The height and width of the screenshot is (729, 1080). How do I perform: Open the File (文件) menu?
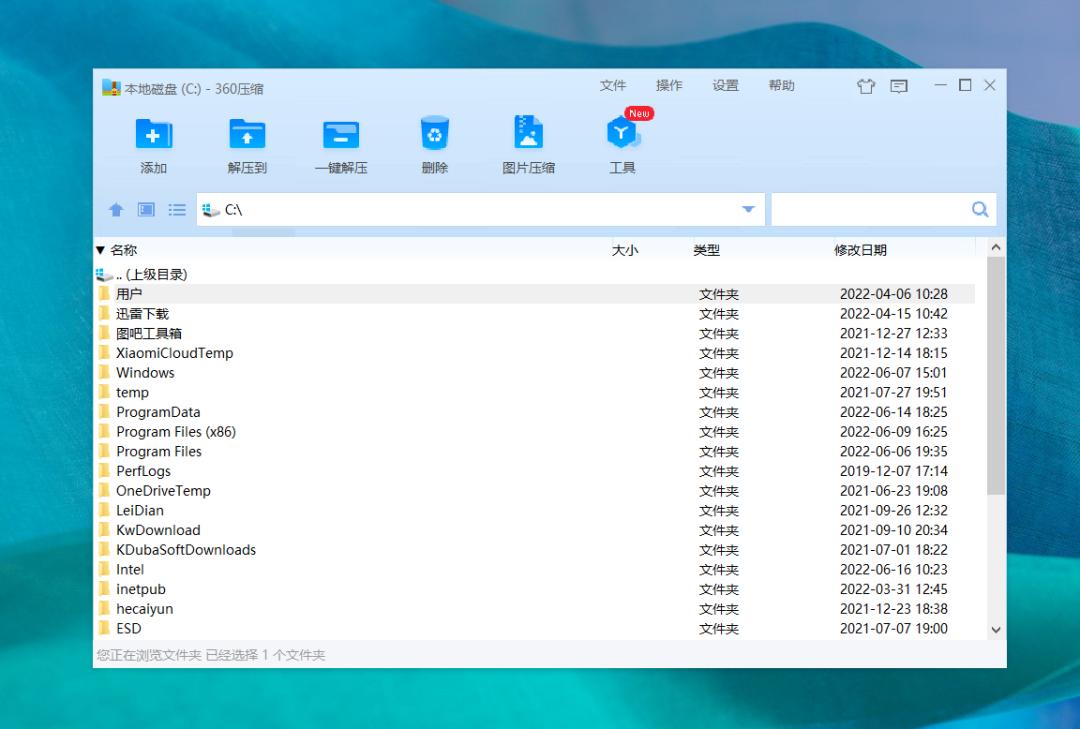click(613, 86)
